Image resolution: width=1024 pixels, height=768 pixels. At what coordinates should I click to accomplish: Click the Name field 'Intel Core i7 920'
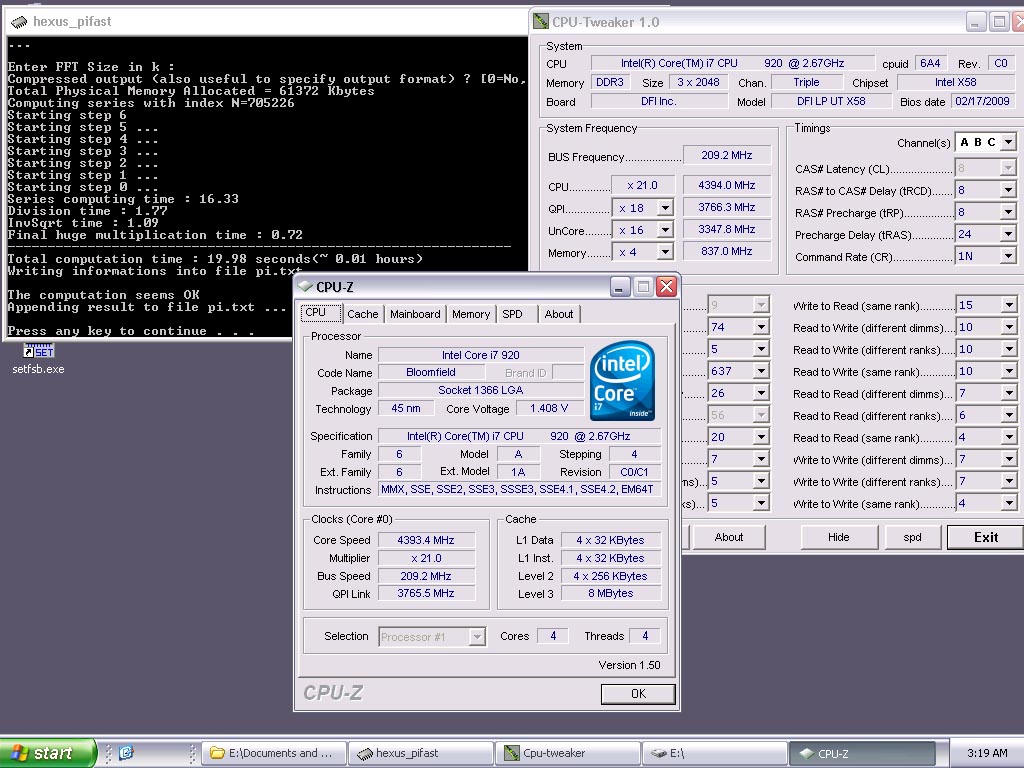coord(481,355)
